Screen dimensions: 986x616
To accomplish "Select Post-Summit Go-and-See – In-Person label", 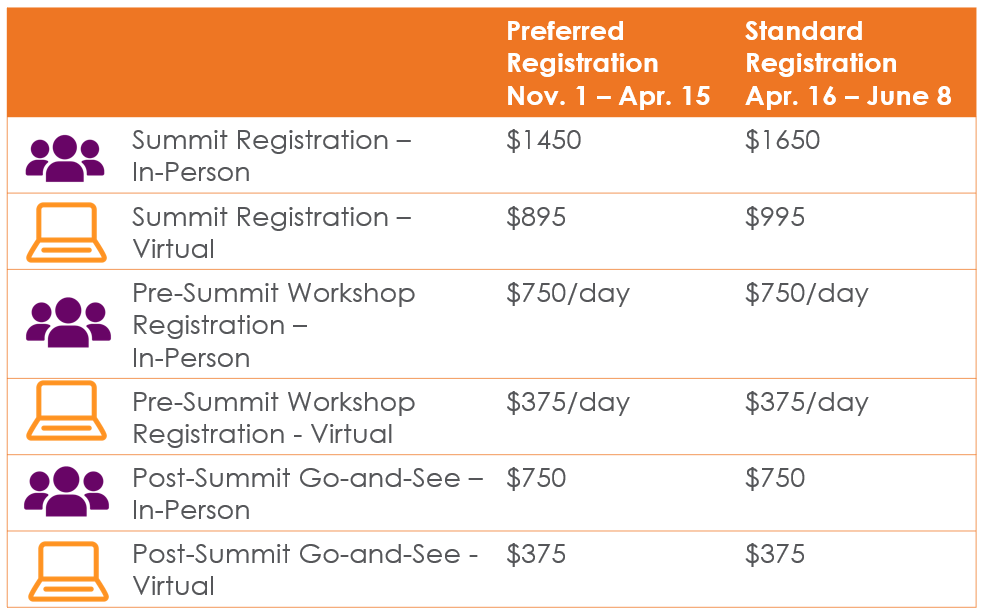I will pyautogui.click(x=307, y=494).
